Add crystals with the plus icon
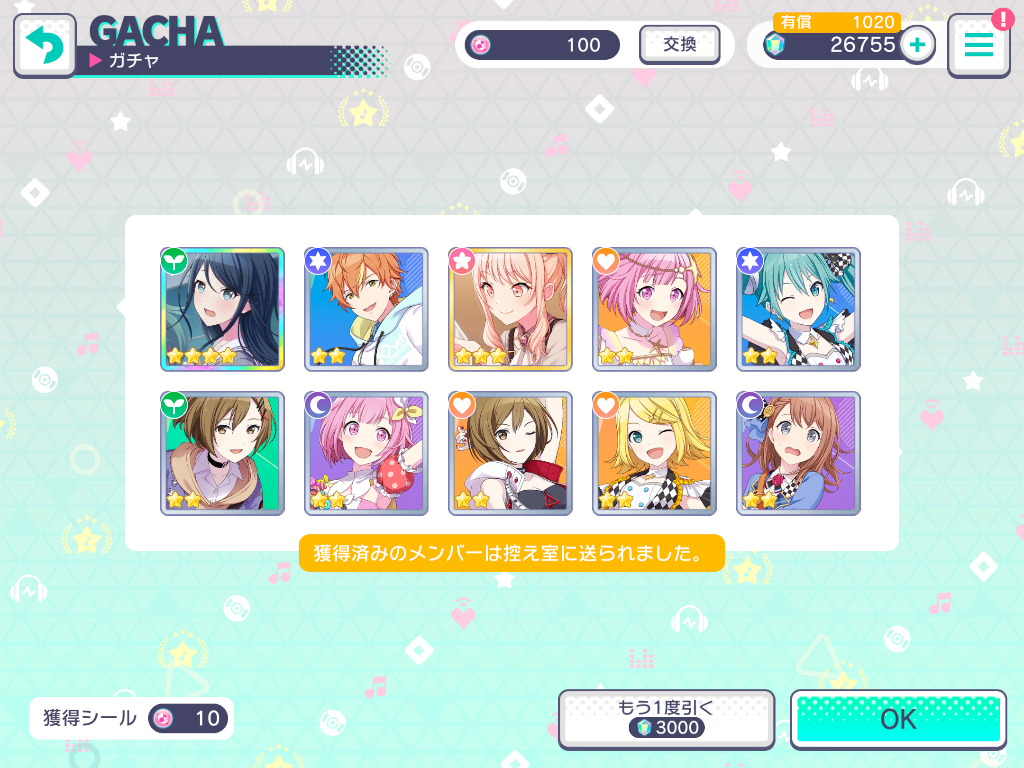This screenshot has height=768, width=1024. 917,45
